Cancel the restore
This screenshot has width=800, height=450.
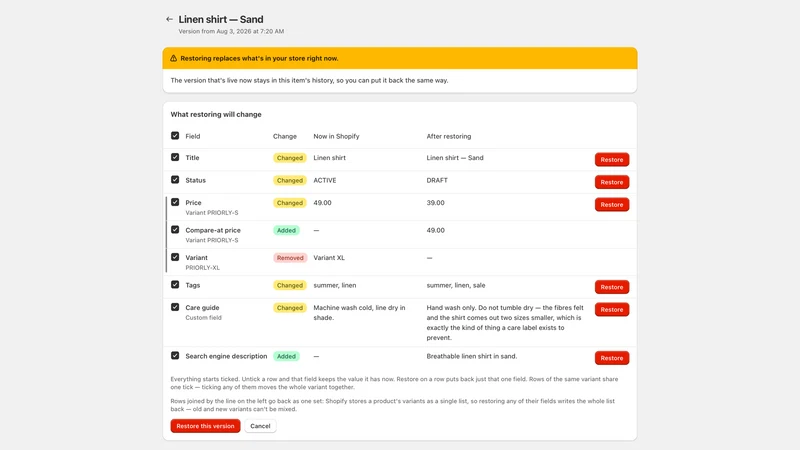pyautogui.click(x=260, y=426)
